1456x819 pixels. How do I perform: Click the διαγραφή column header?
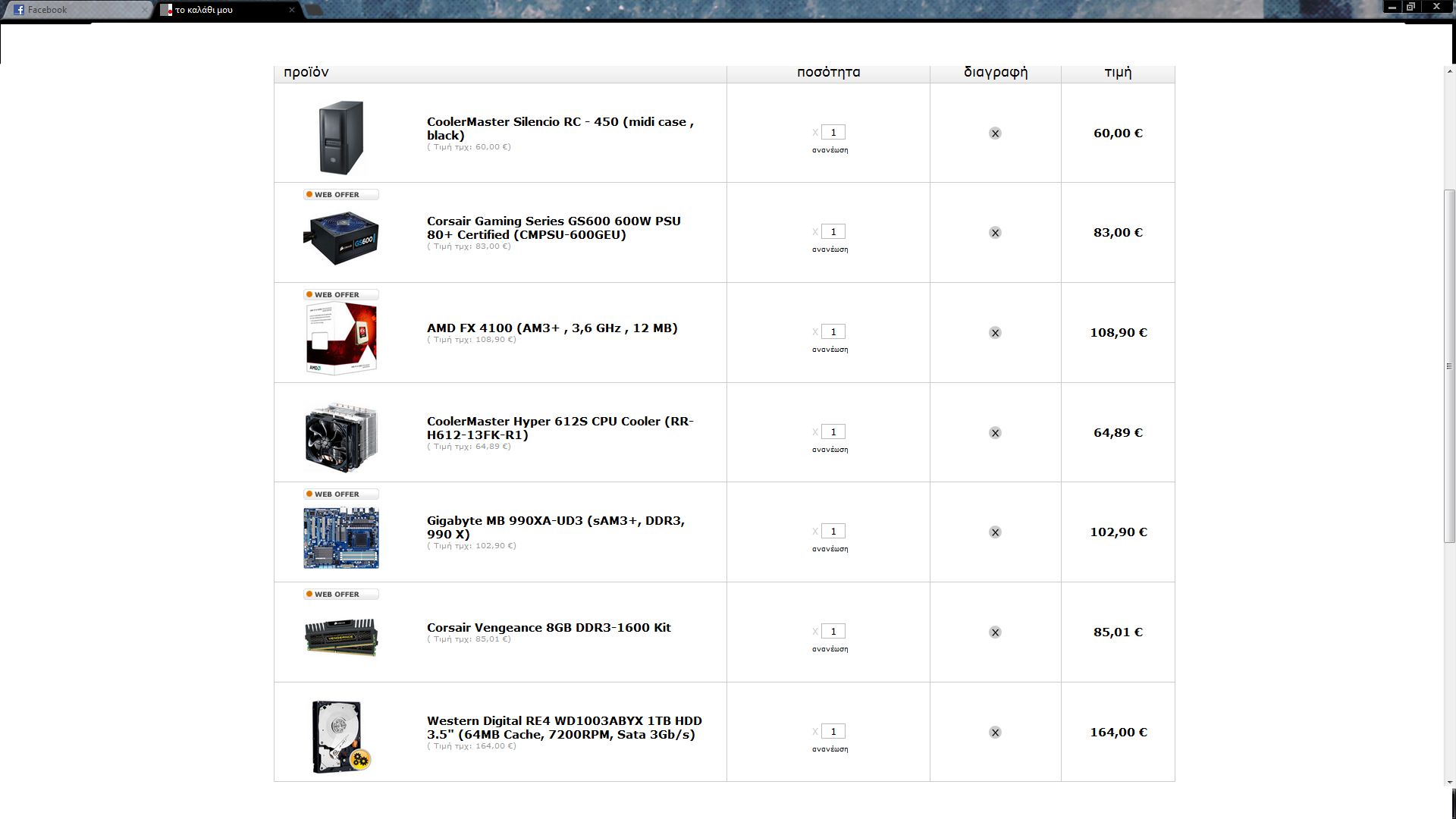pyautogui.click(x=996, y=72)
